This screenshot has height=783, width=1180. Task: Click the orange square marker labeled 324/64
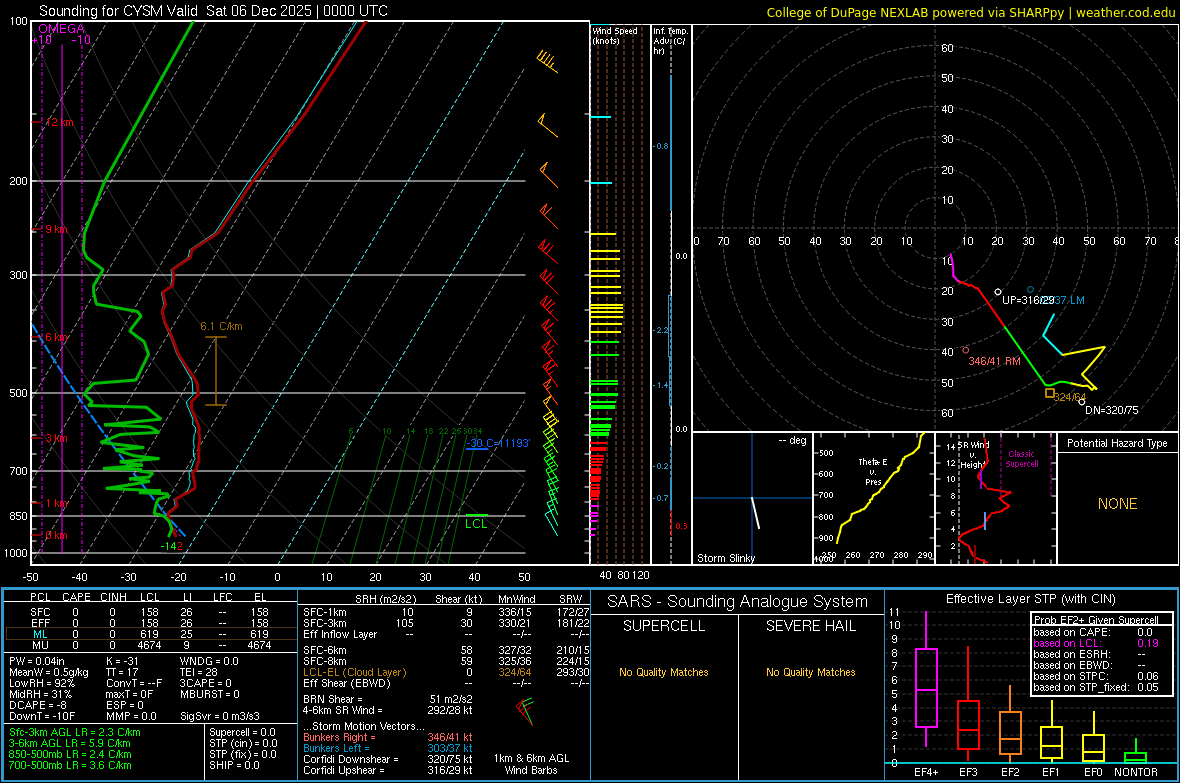[x=1050, y=393]
